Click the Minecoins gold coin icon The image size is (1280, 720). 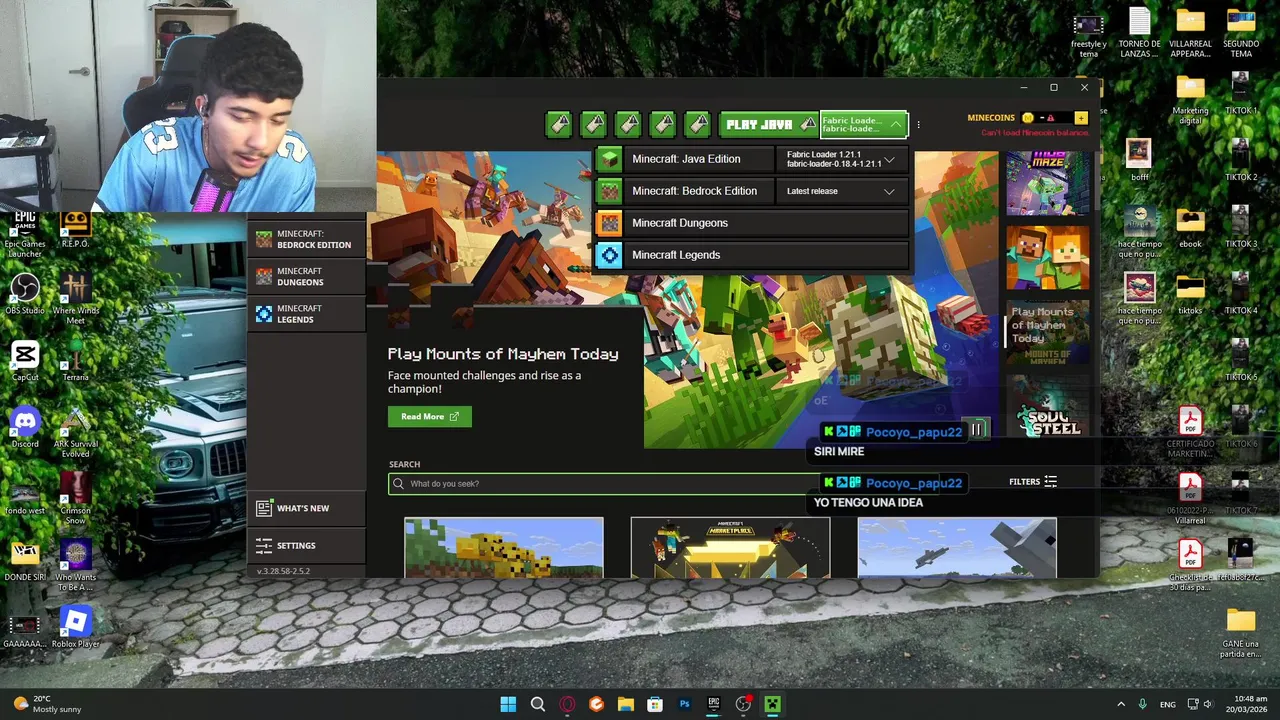click(1028, 118)
